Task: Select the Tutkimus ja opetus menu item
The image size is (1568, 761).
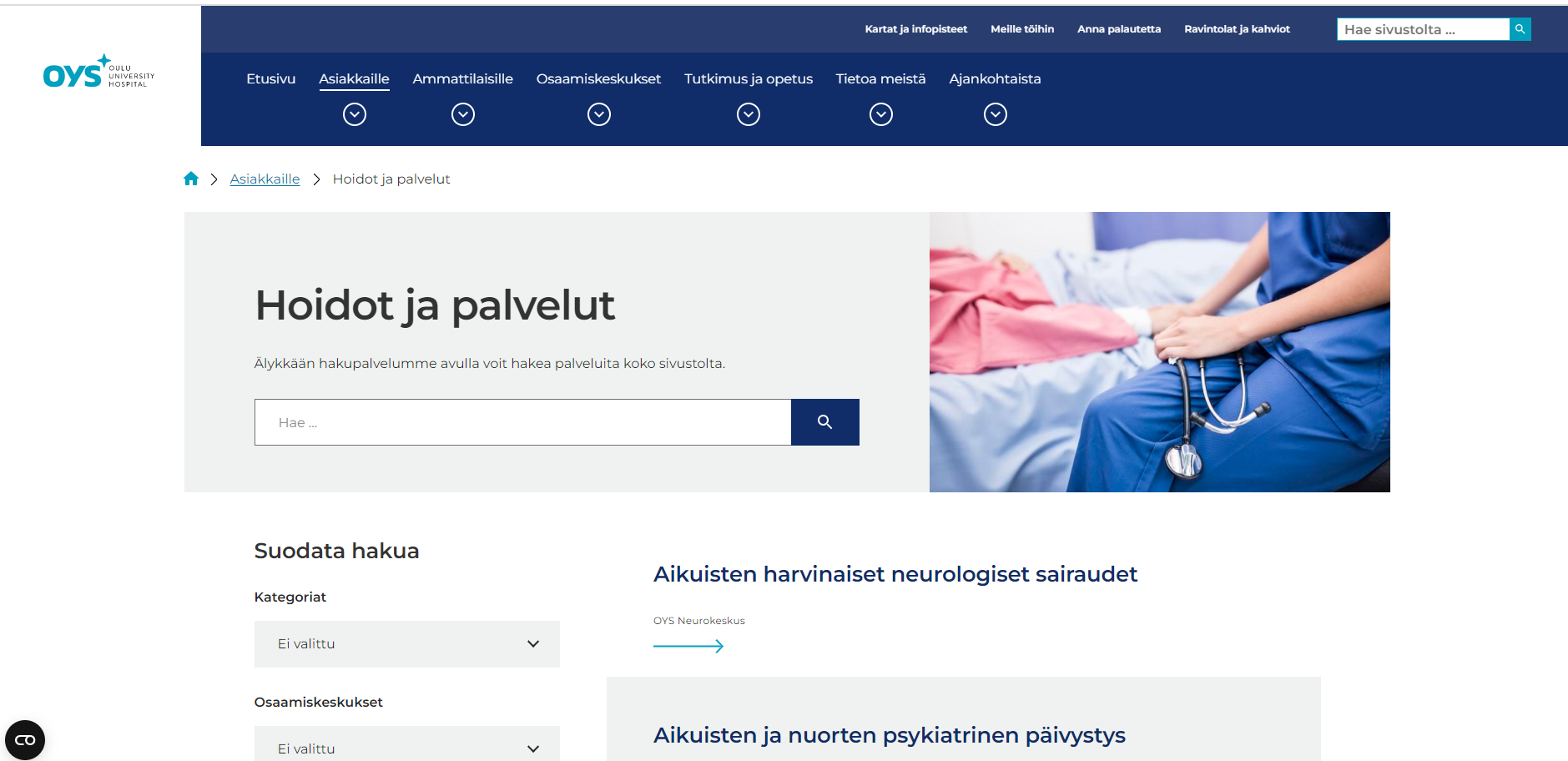Action: click(x=748, y=78)
